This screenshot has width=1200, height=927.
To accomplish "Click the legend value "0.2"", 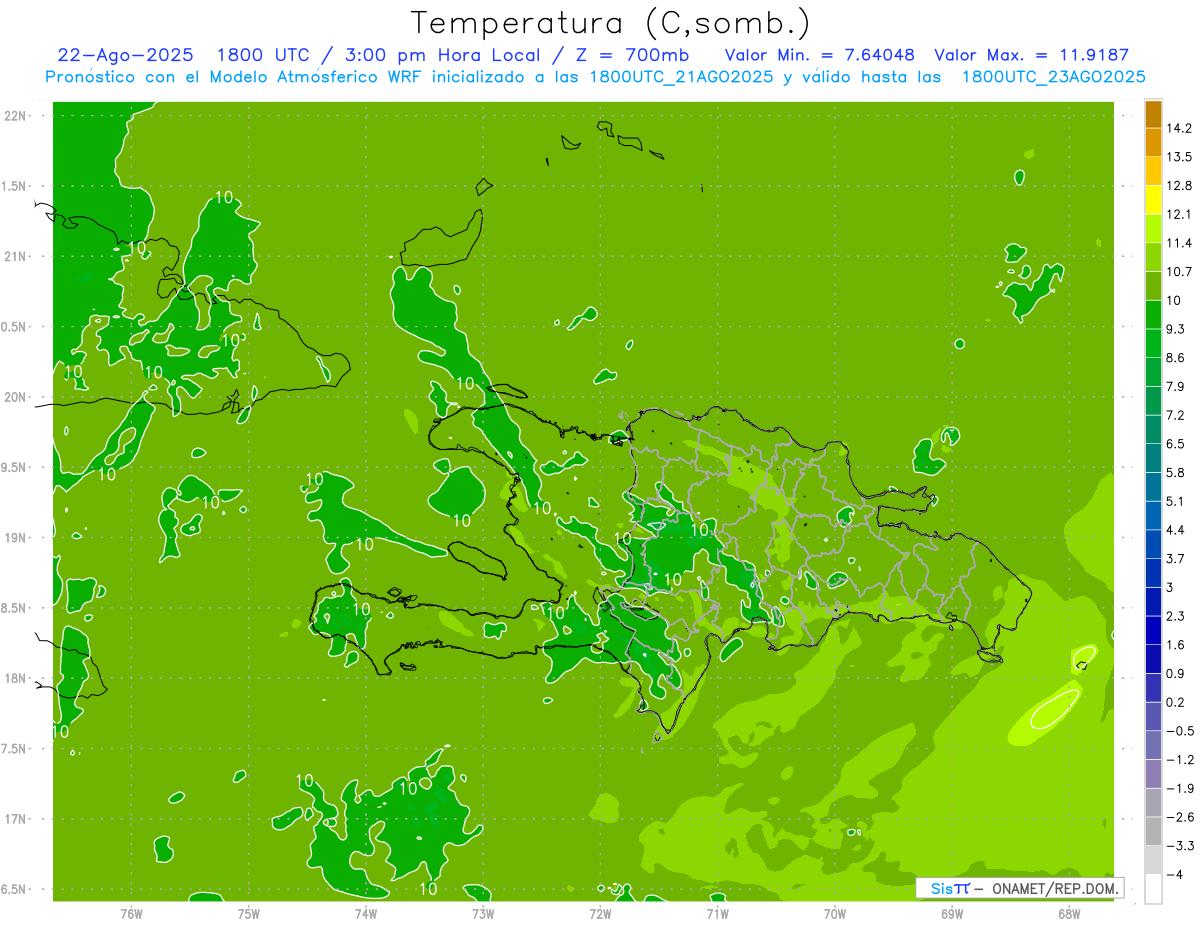I will pos(1176,703).
